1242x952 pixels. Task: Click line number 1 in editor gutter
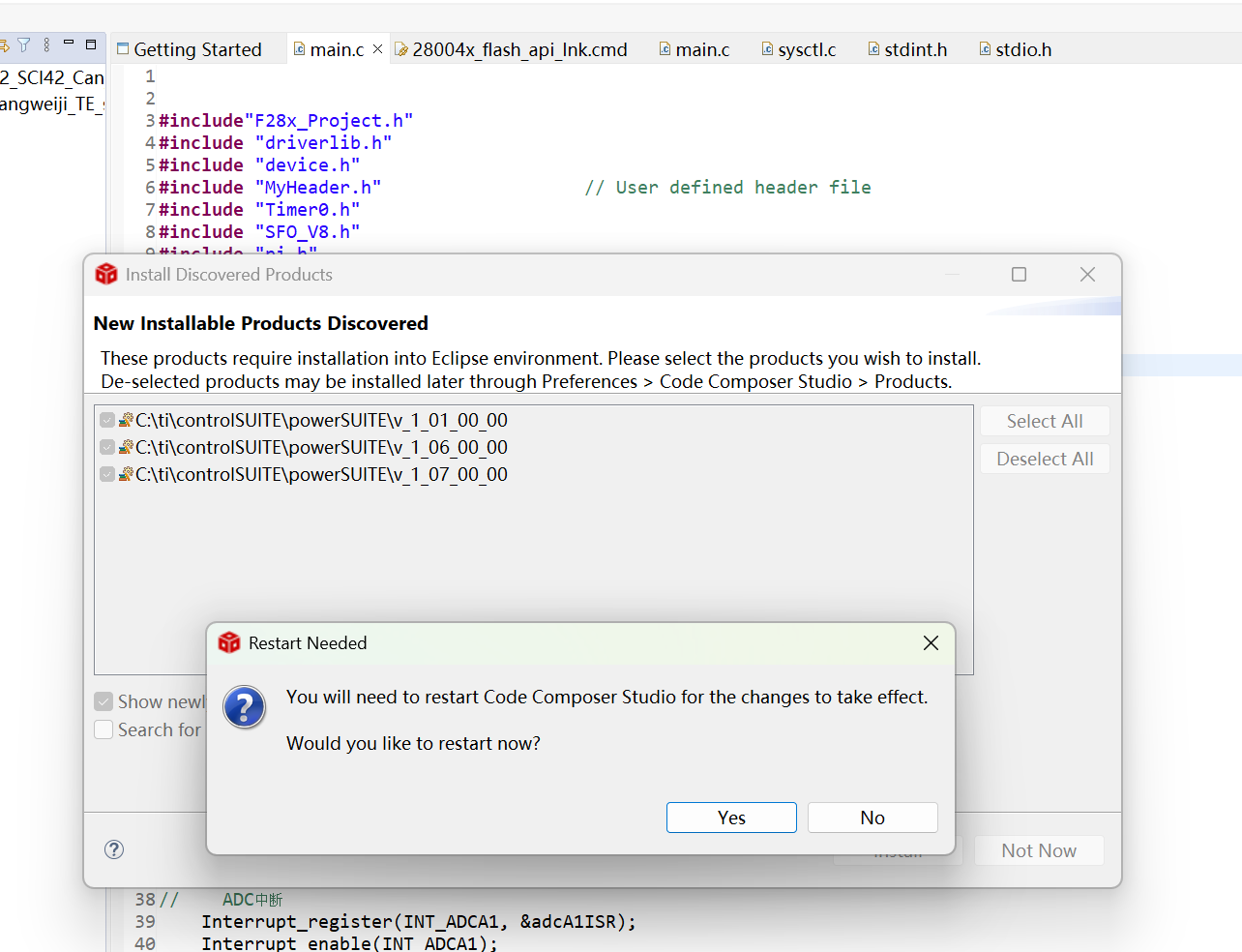pos(150,76)
